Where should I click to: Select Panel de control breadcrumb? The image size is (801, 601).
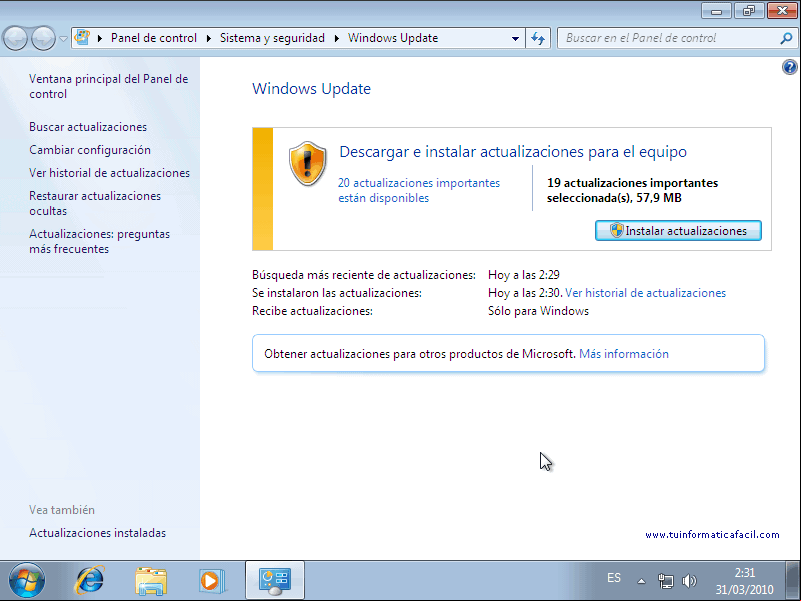point(153,38)
